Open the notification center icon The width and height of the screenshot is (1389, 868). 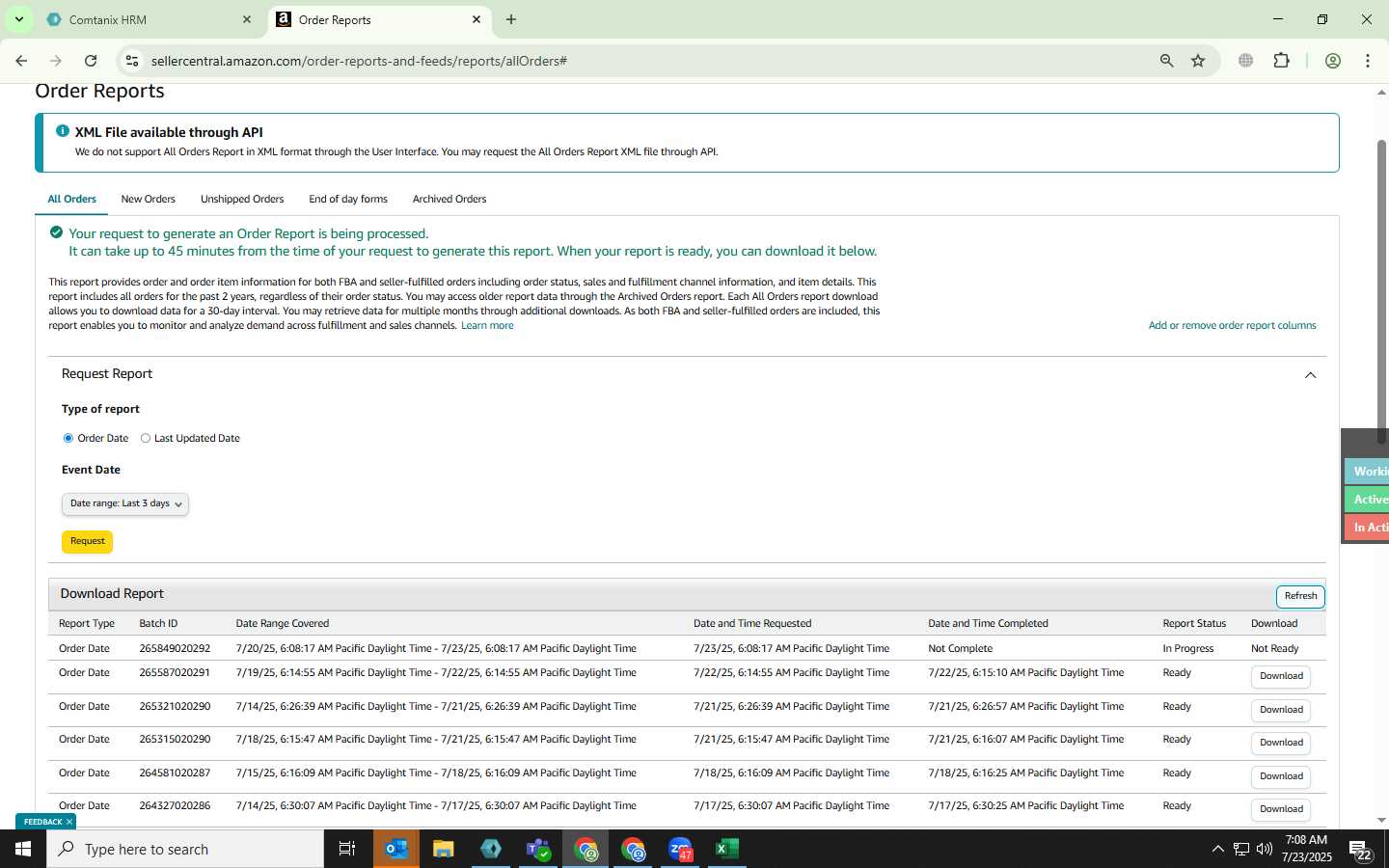(1361, 850)
